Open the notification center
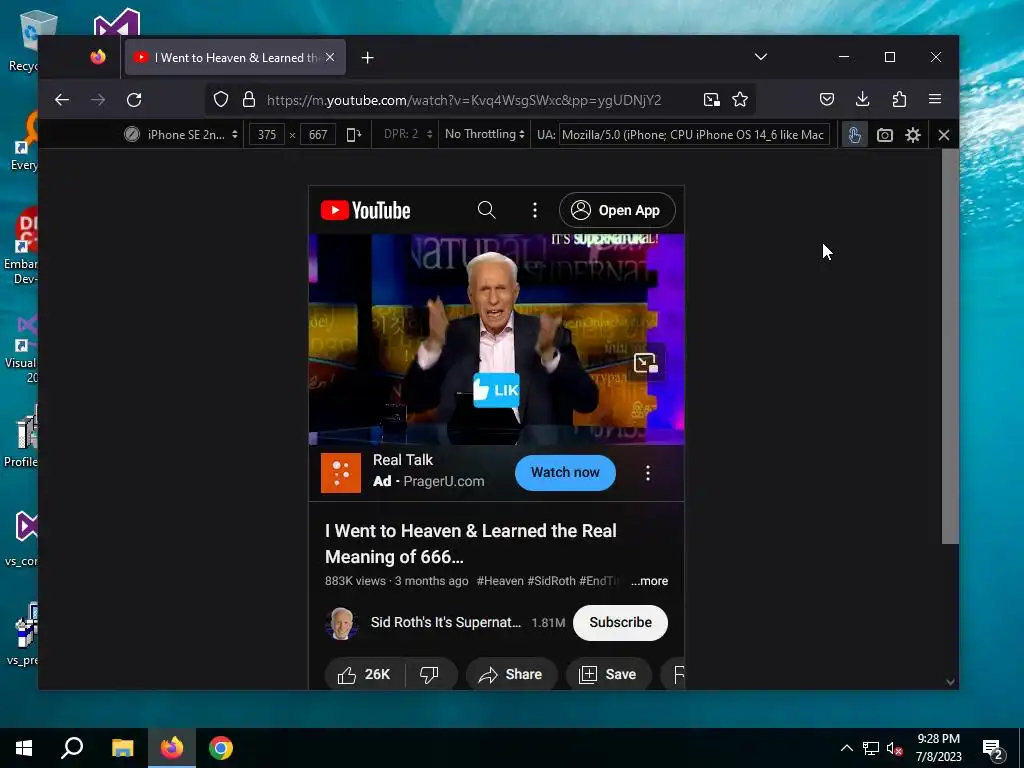Viewport: 1024px width, 768px height. click(x=993, y=749)
